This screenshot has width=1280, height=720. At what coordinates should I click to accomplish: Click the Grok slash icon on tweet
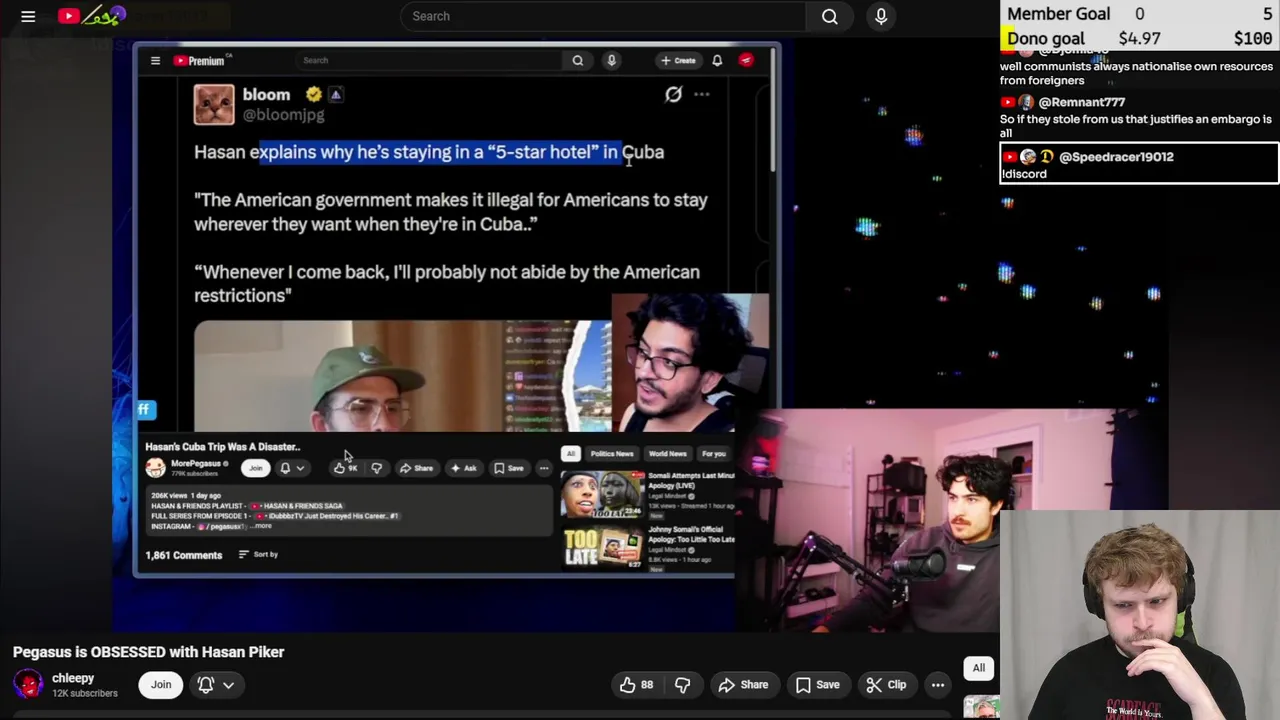(673, 94)
